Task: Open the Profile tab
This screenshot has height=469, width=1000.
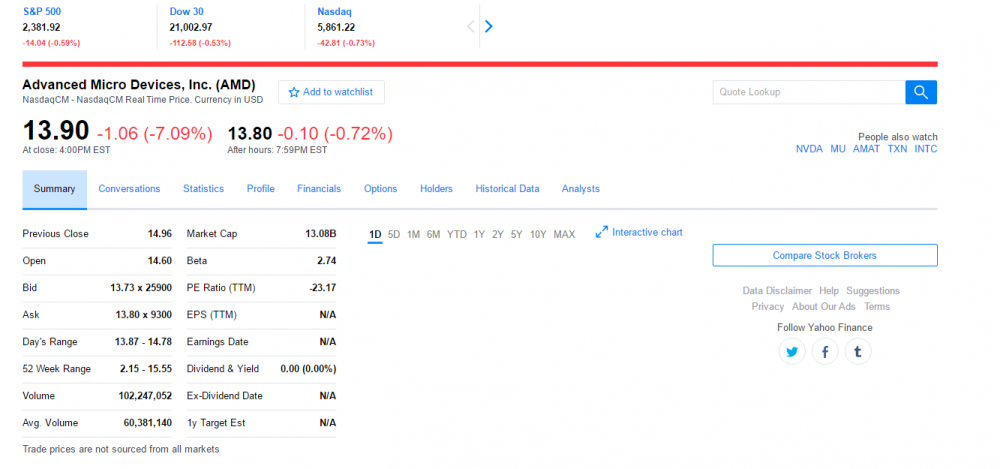Action: (261, 189)
